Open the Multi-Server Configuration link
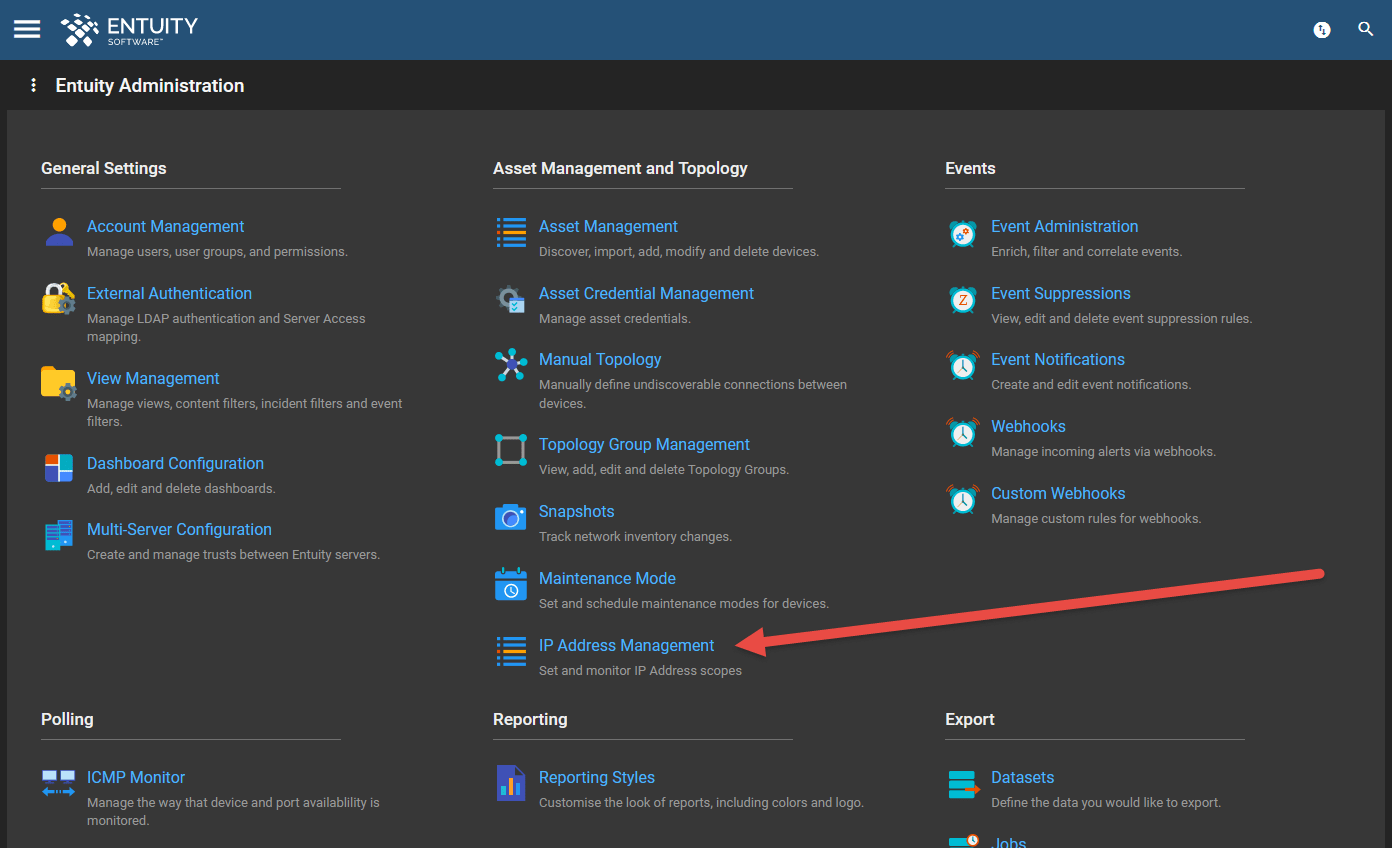The height and width of the screenshot is (848, 1392). [x=179, y=530]
